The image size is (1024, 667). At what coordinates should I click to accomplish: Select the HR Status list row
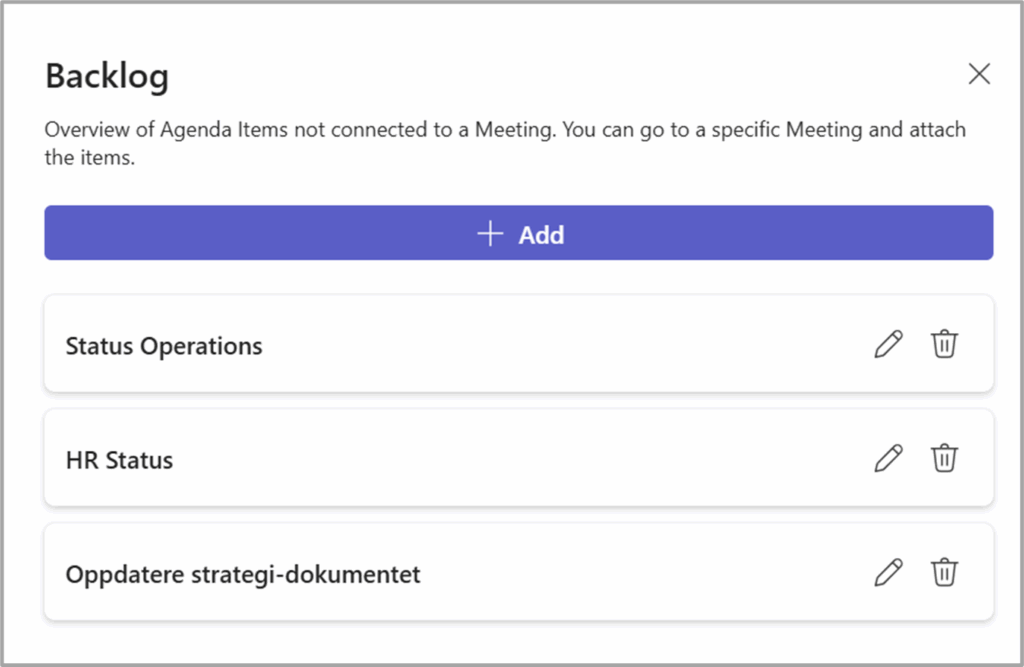pyautogui.click(x=400, y=458)
